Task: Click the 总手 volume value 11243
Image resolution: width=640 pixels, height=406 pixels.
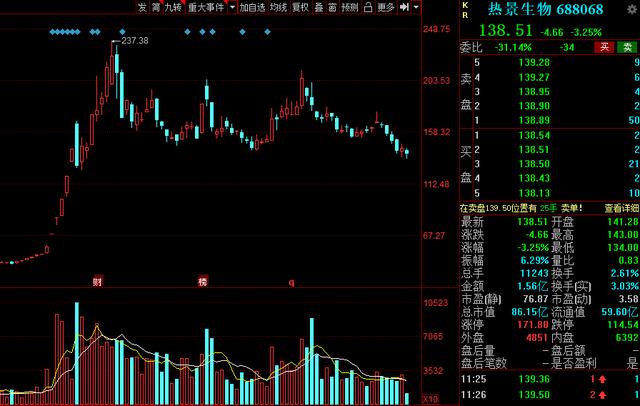Action: click(534, 273)
